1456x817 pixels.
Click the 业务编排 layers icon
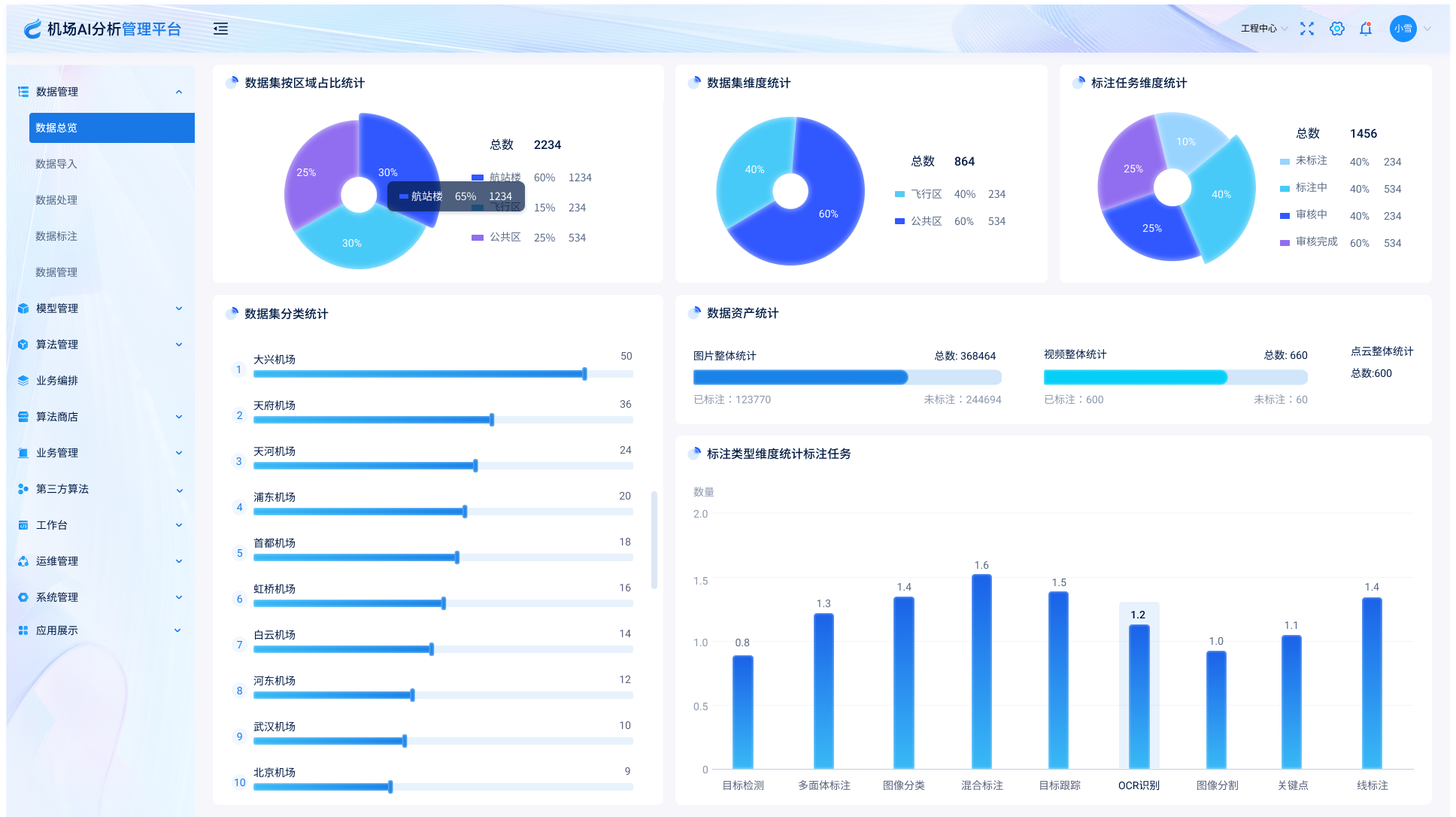tap(23, 381)
